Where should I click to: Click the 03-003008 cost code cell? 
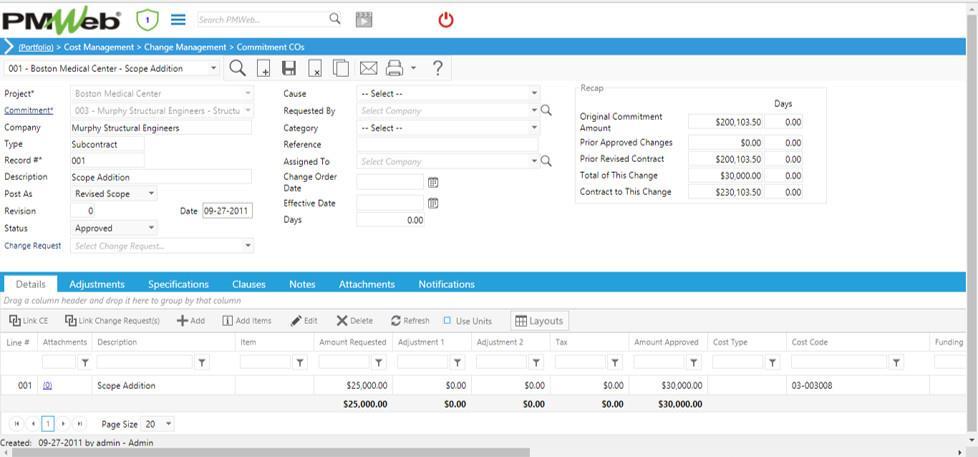[858, 386]
